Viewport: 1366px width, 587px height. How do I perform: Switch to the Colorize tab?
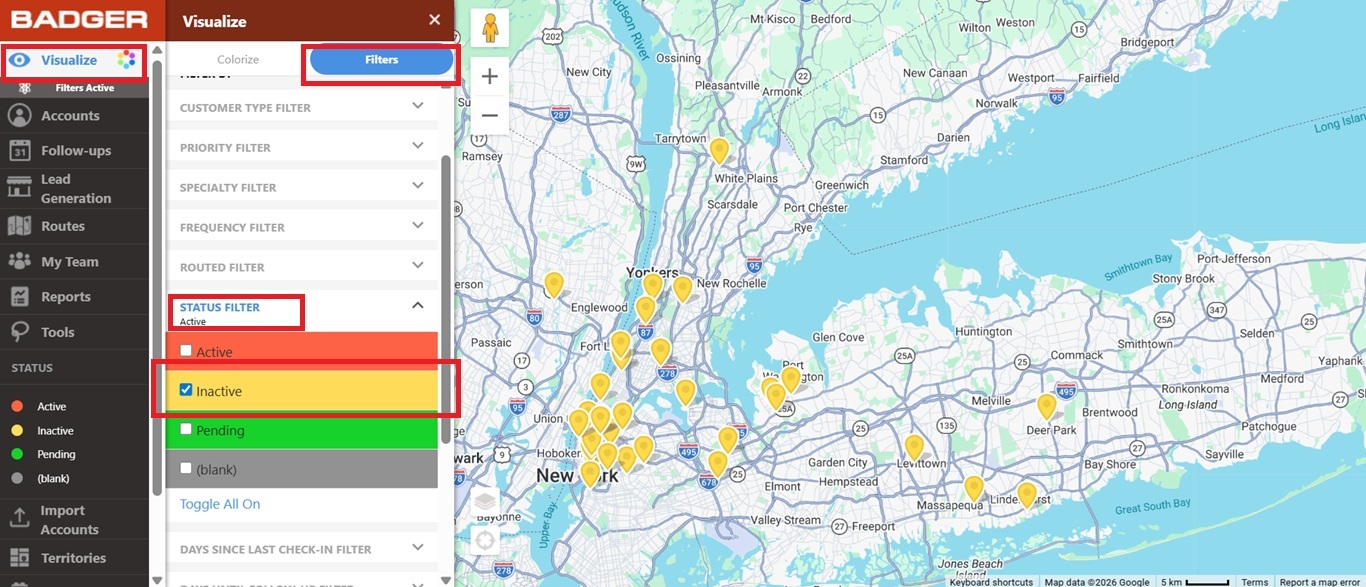click(x=238, y=60)
